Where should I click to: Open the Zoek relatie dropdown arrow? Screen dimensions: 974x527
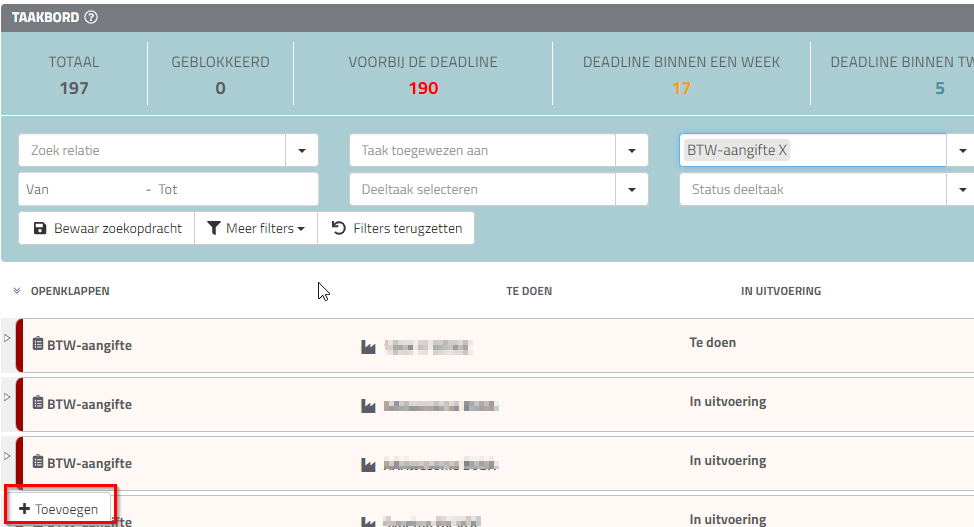pyautogui.click(x=301, y=151)
